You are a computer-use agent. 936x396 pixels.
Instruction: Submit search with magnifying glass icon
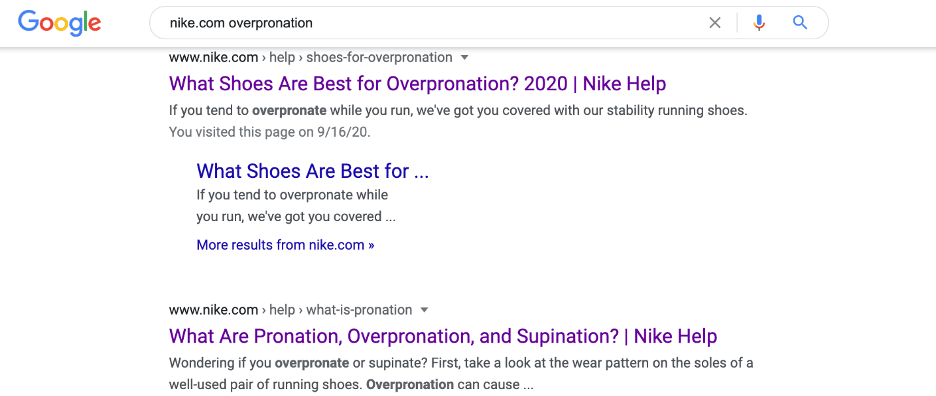click(x=800, y=23)
